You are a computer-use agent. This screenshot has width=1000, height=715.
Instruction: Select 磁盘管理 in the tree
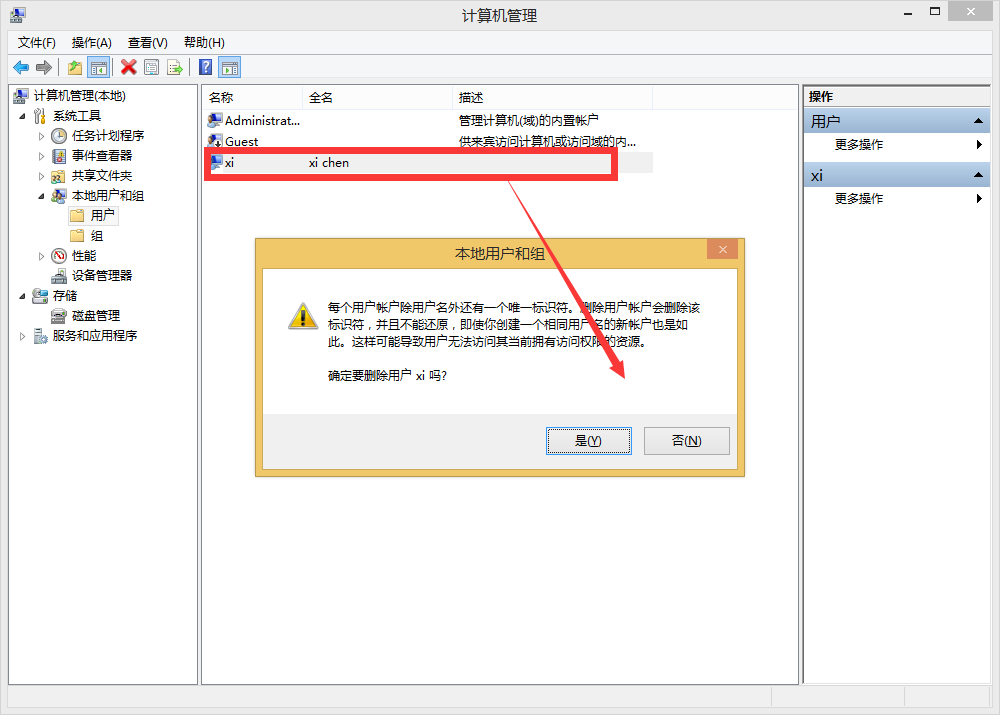pyautogui.click(x=96, y=316)
